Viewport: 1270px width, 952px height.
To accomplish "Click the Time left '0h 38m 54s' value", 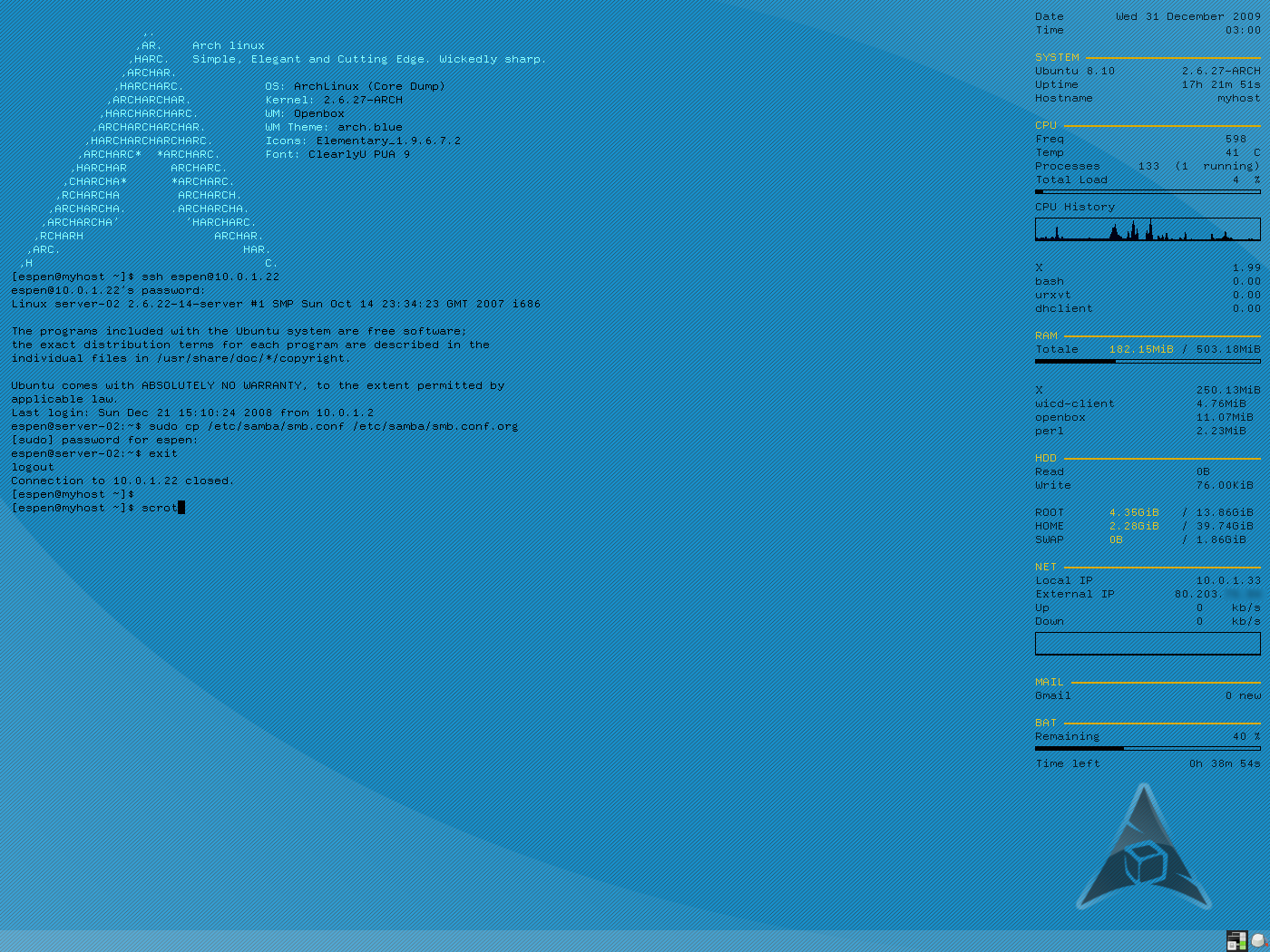I will tap(1225, 763).
